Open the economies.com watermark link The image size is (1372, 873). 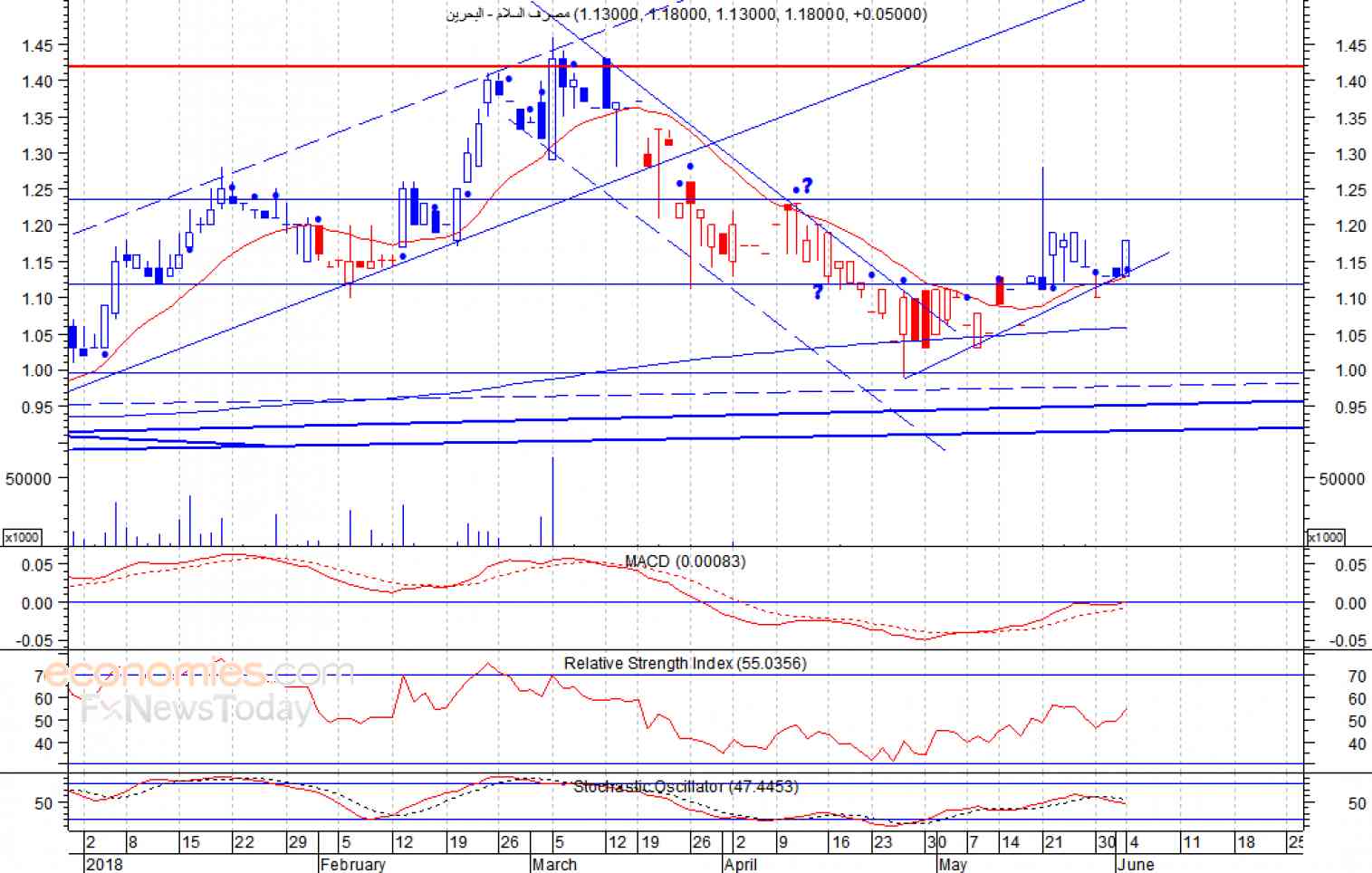(x=198, y=673)
